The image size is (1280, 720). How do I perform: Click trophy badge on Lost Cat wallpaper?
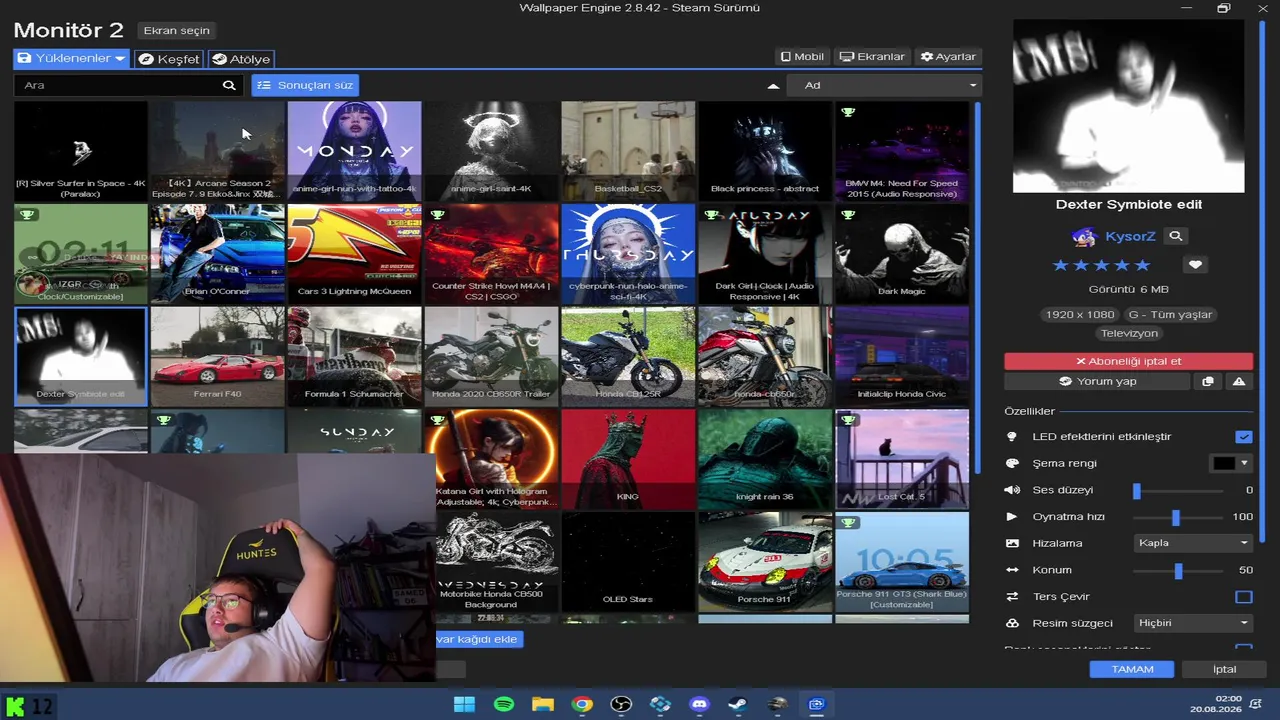click(848, 420)
